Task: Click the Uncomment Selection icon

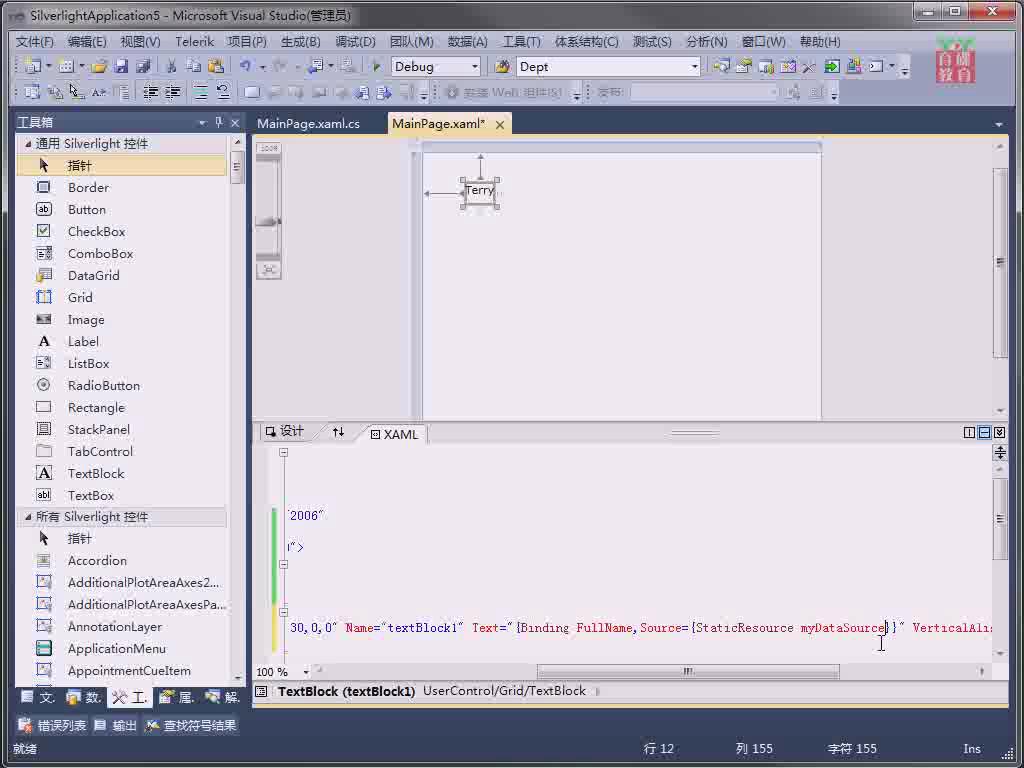Action: [x=223, y=92]
